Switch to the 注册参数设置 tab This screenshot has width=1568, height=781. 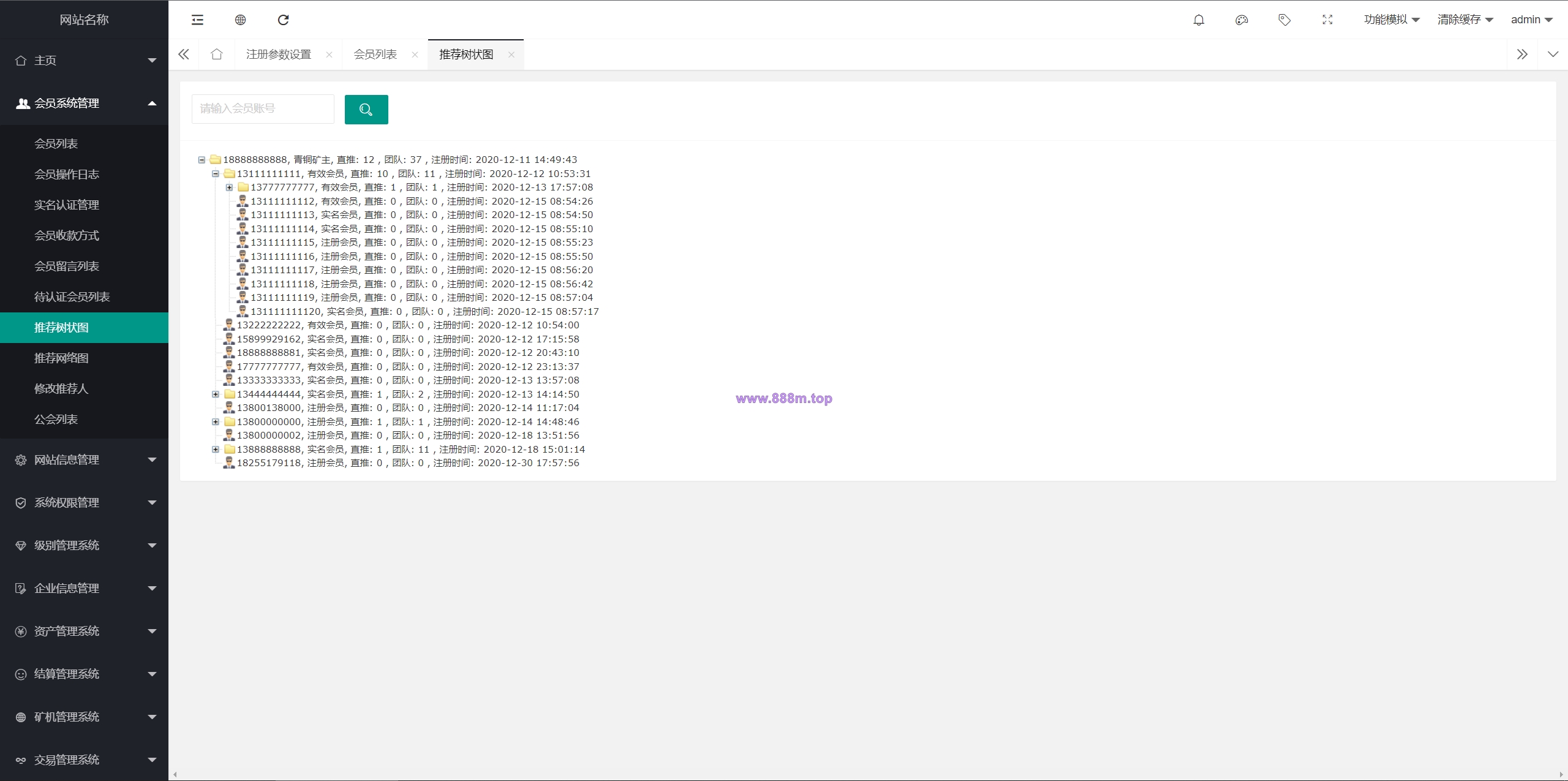coord(279,55)
